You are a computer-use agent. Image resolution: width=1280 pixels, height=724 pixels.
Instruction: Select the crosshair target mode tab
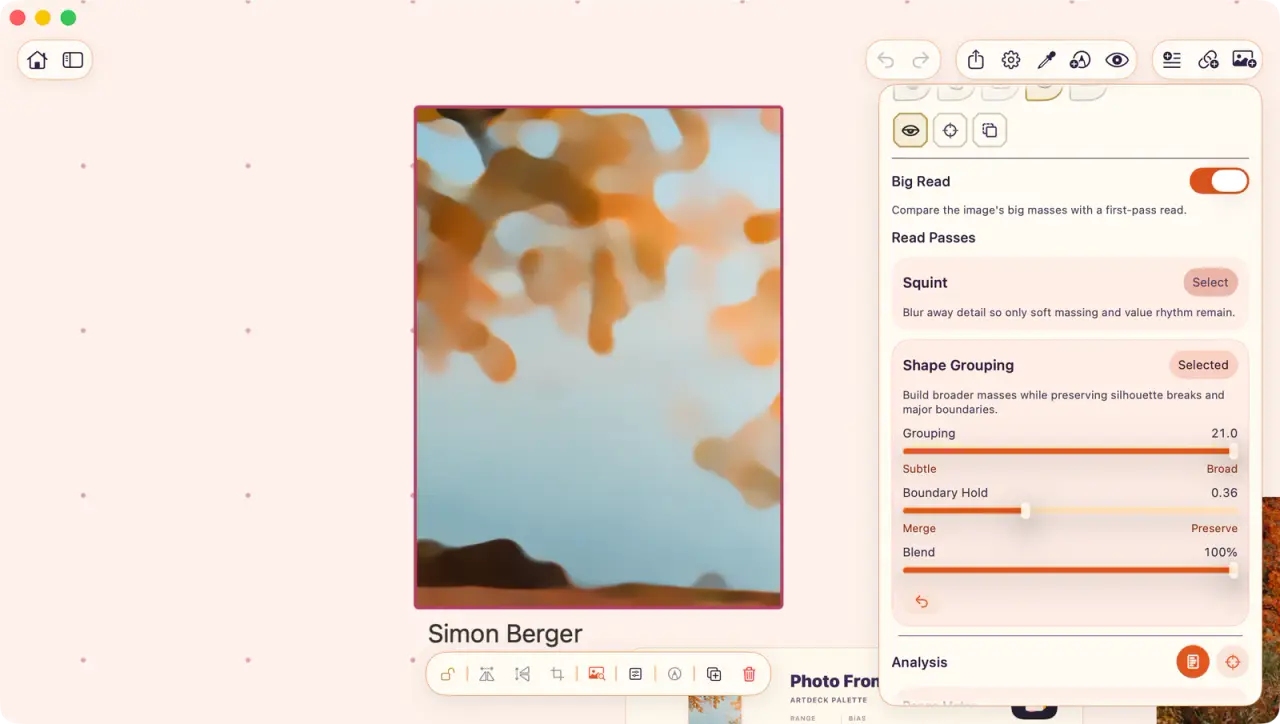(x=950, y=130)
